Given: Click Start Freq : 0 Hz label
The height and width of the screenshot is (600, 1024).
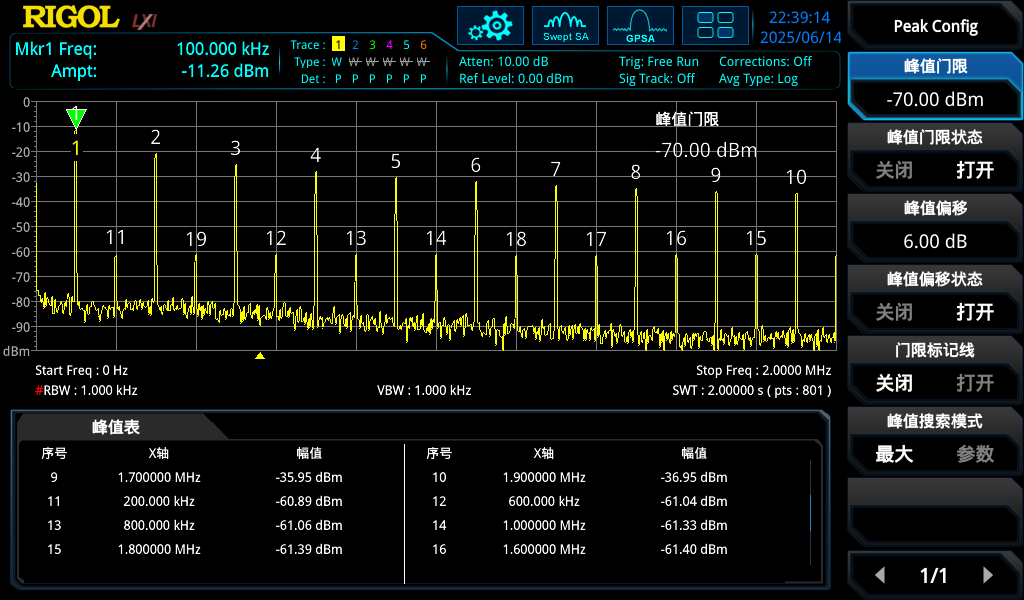Looking at the screenshot, I should [x=82, y=370].
